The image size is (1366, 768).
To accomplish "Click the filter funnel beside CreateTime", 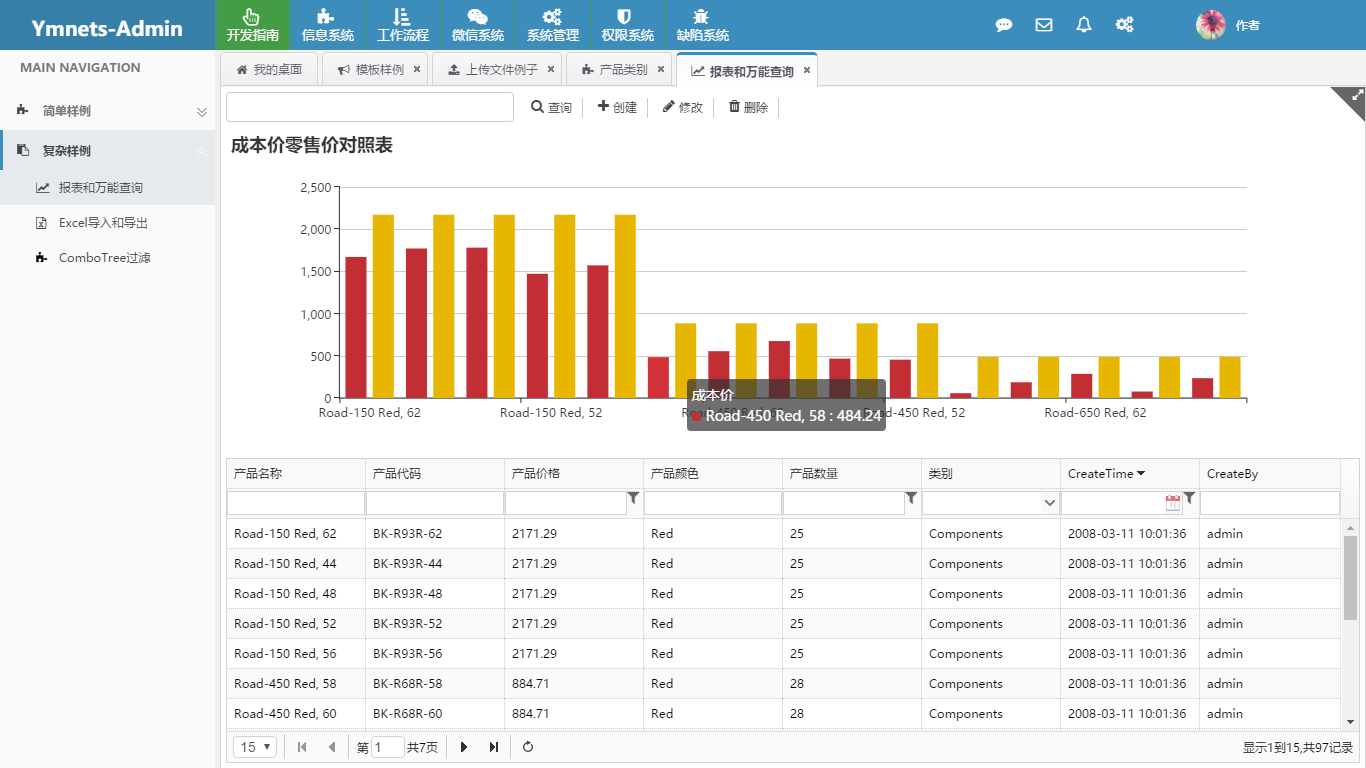I will (x=1189, y=498).
